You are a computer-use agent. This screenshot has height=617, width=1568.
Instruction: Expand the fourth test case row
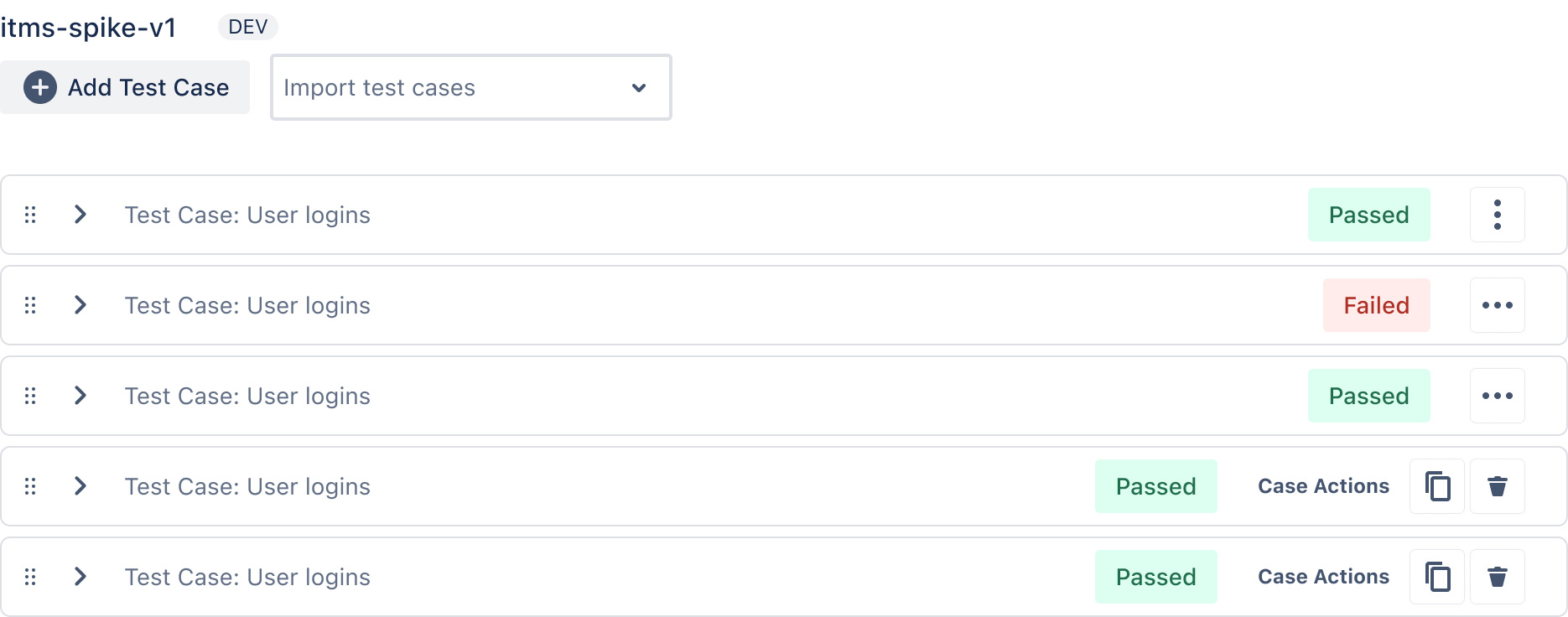[x=80, y=486]
